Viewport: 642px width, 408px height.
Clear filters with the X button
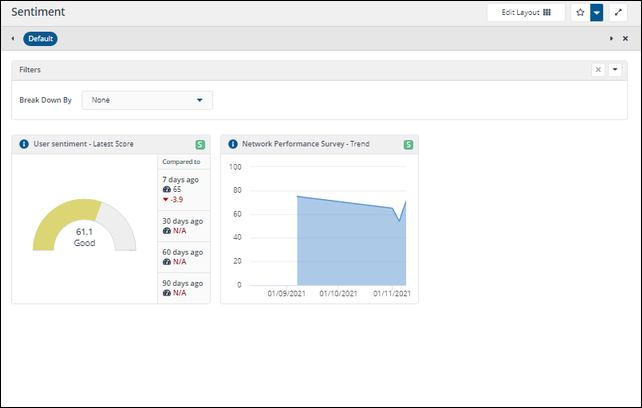(x=598, y=70)
